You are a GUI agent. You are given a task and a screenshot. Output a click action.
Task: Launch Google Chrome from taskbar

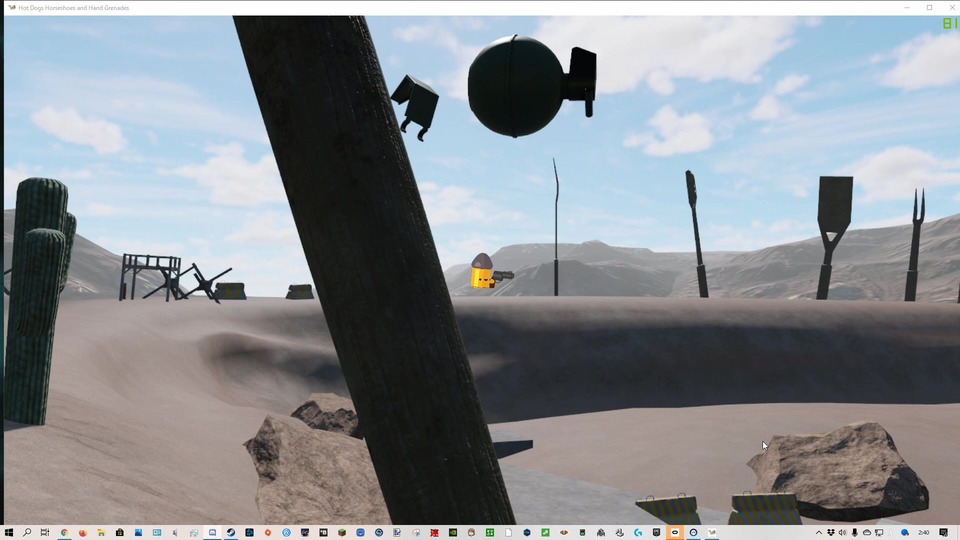(64, 533)
